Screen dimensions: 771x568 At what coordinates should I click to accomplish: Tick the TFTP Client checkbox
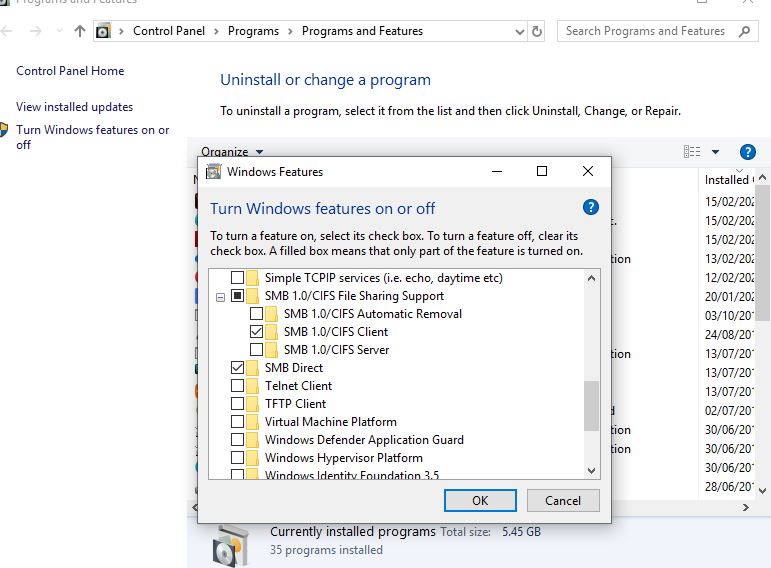(x=237, y=404)
